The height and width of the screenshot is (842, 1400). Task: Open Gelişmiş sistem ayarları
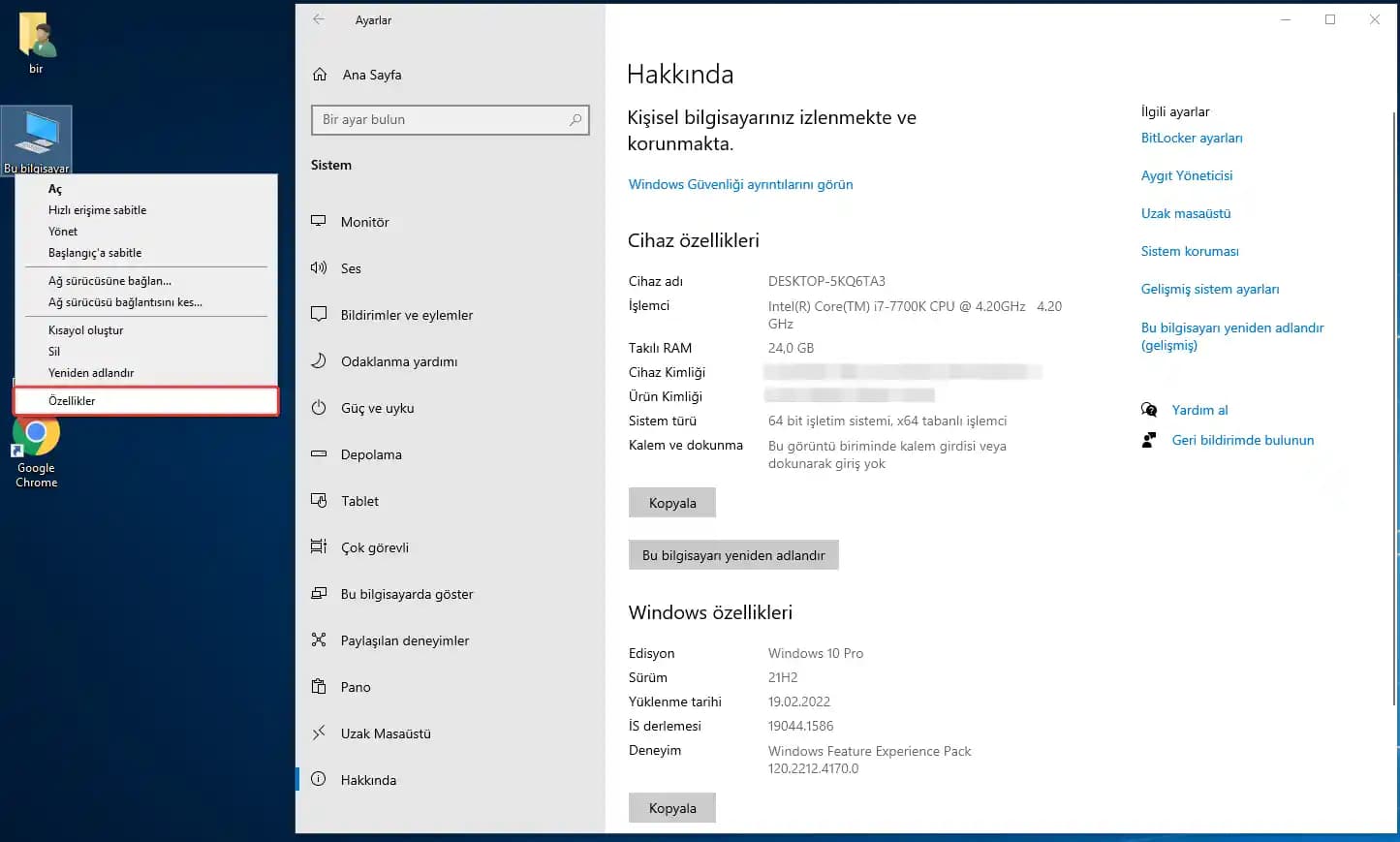[x=1210, y=289]
